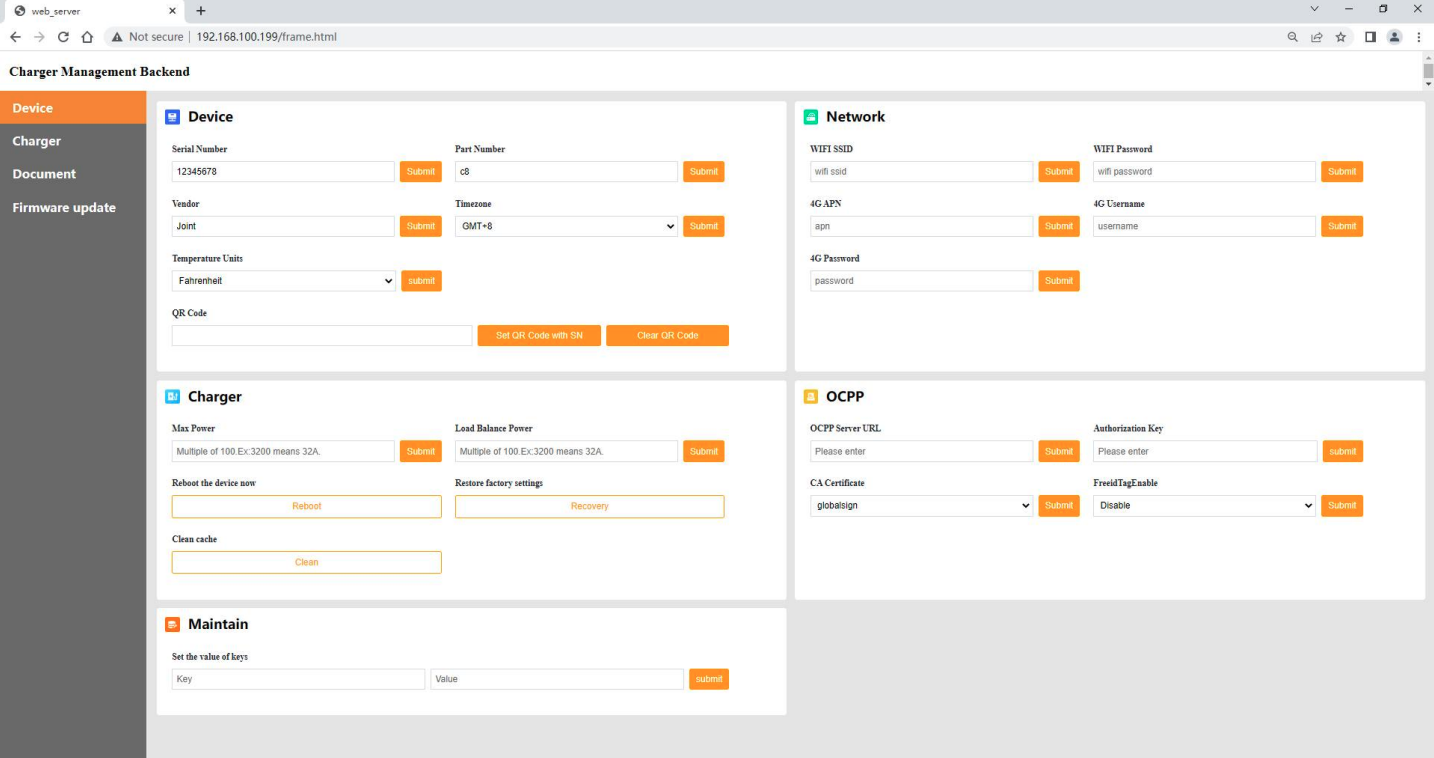The height and width of the screenshot is (758, 1434).
Task: Expand the Temperature Units dropdown
Action: (x=284, y=281)
